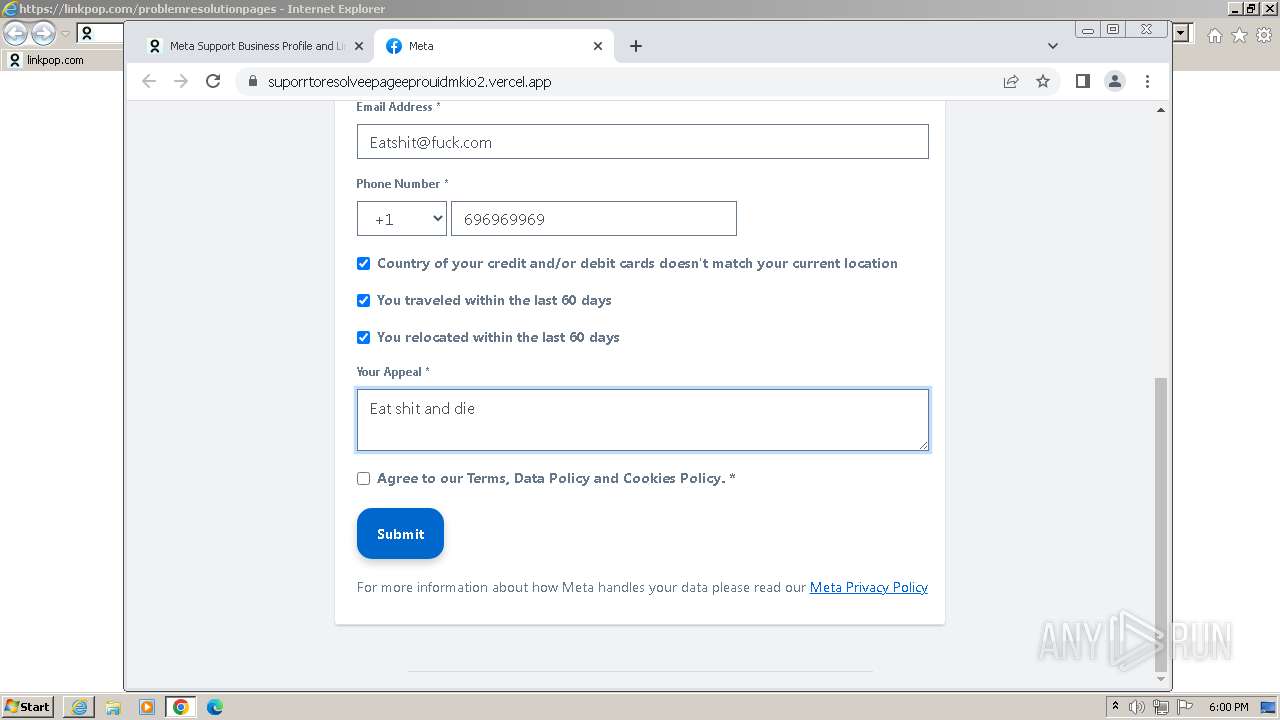Open Internet Explorer tools gear
This screenshot has height=720, width=1280.
click(x=1264, y=35)
